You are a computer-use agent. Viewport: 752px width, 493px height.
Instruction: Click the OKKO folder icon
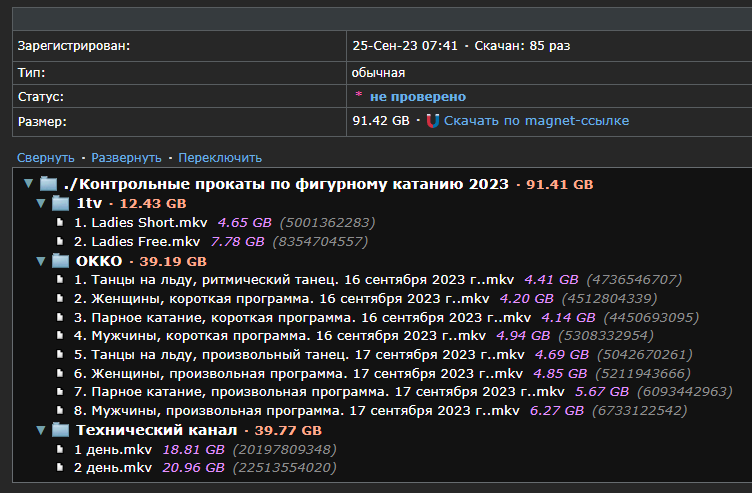(61, 261)
